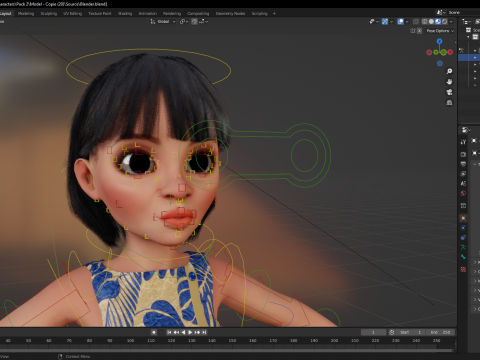
Task: Switch perspective/orthographic grid icon
Action: click(449, 103)
